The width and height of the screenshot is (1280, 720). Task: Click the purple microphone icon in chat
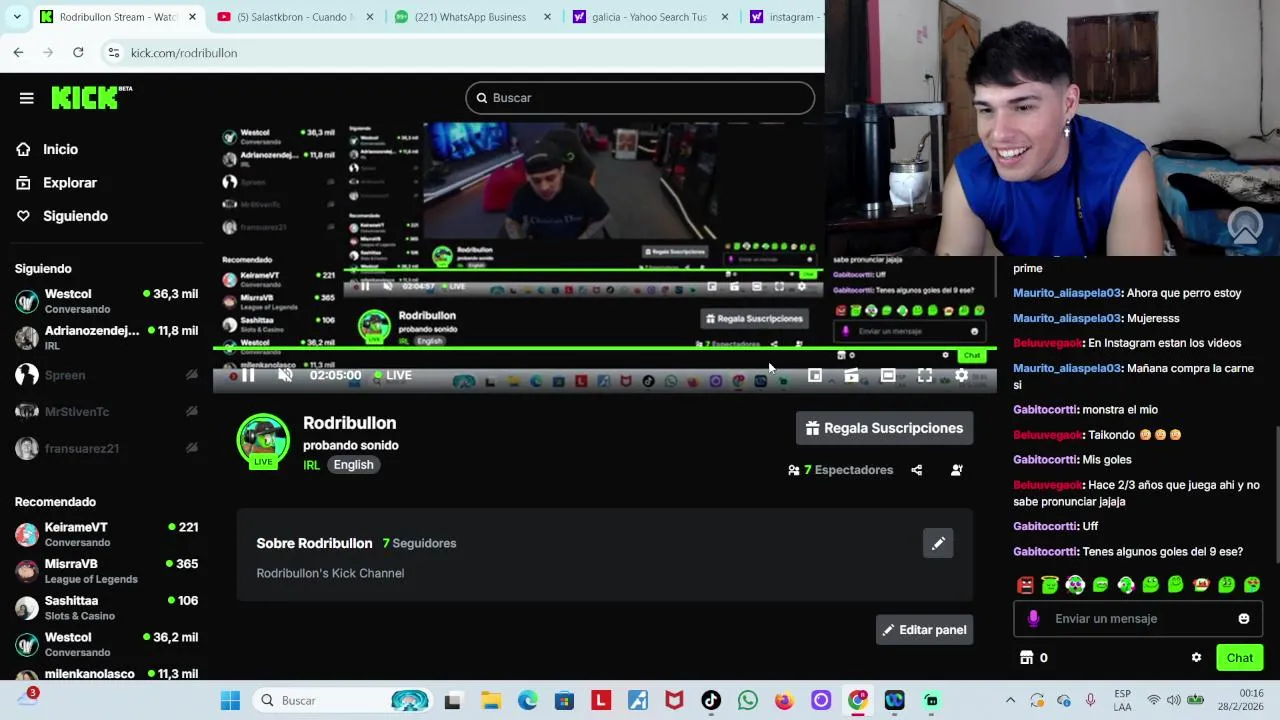click(1033, 619)
